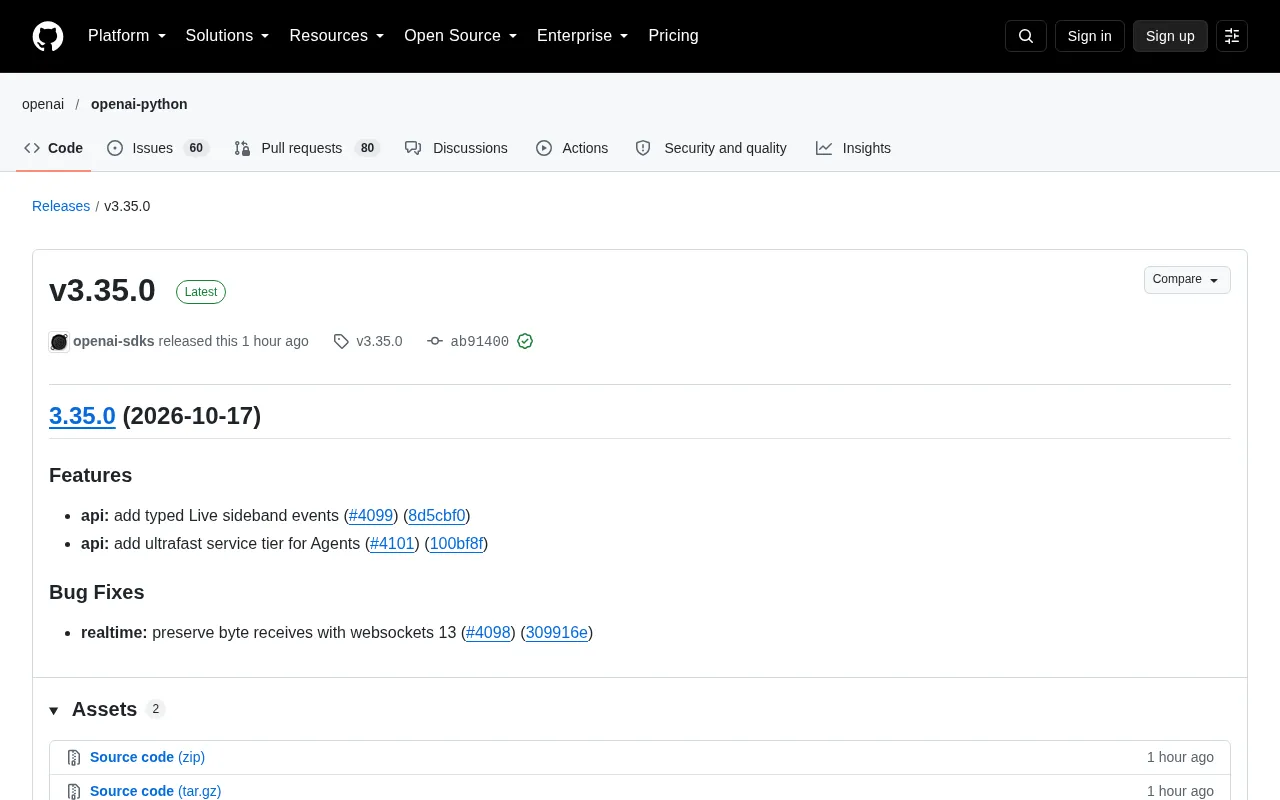Open the Insights tab

[853, 148]
